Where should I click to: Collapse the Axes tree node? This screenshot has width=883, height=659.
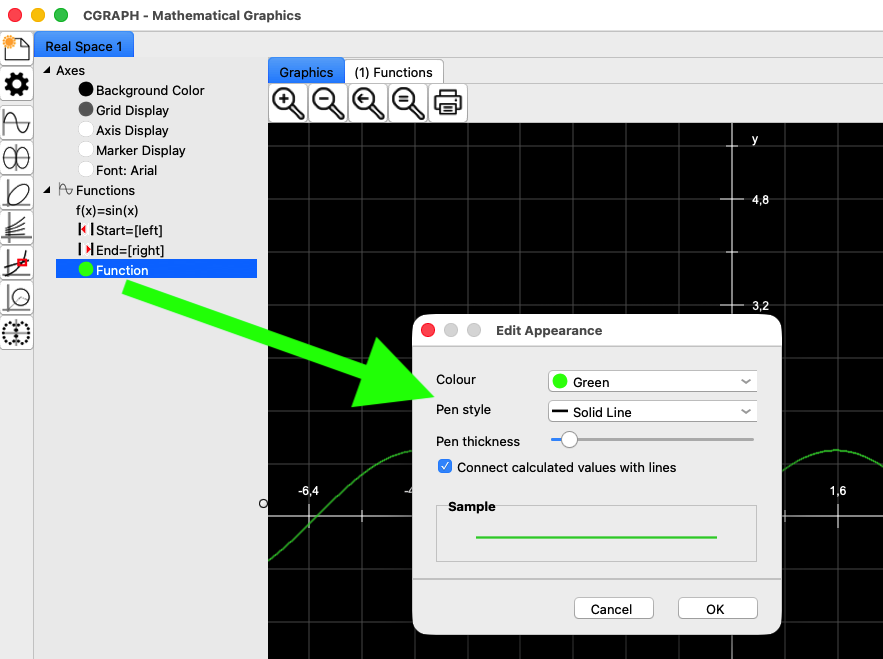pyautogui.click(x=46, y=70)
